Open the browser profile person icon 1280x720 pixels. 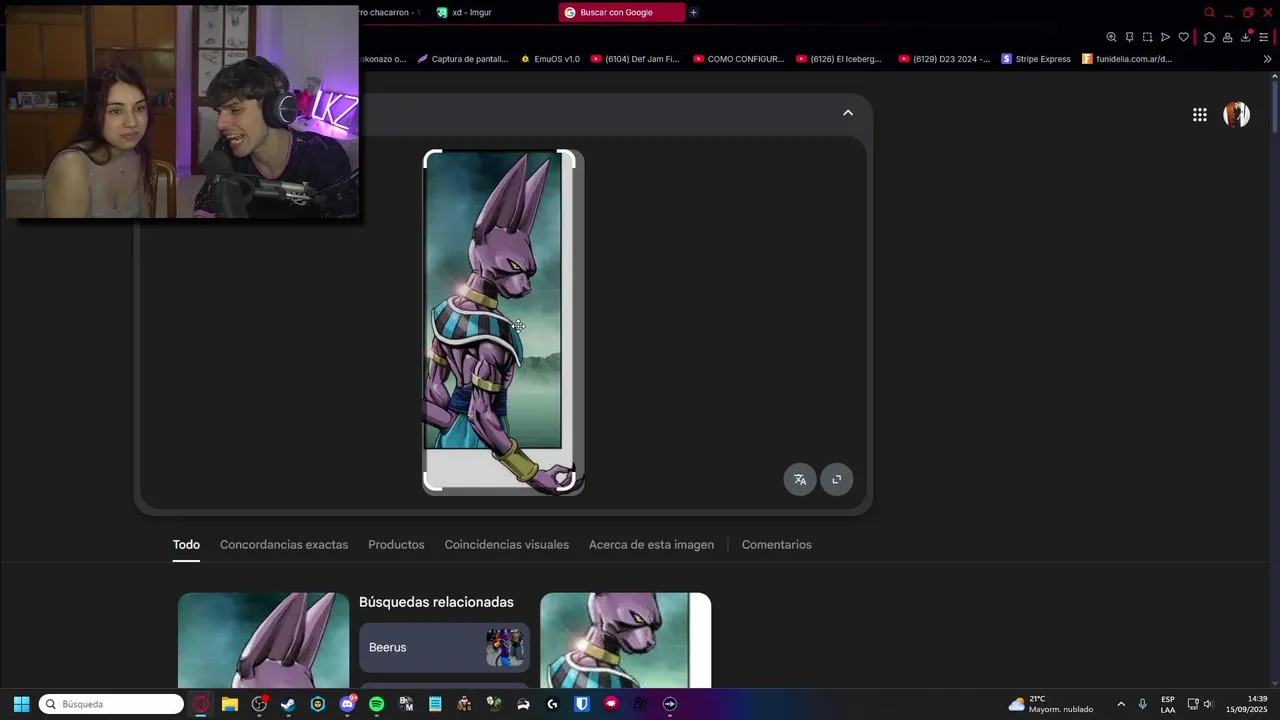pyautogui.click(x=1227, y=37)
